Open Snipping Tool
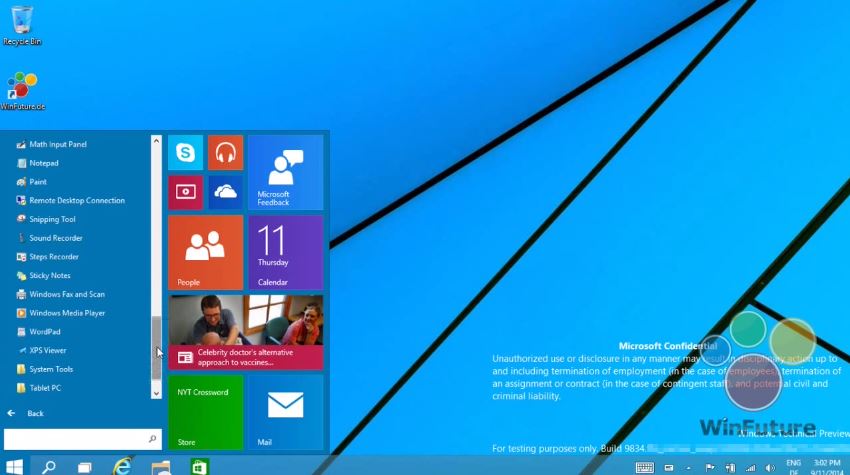This screenshot has height=475, width=850. coord(46,219)
